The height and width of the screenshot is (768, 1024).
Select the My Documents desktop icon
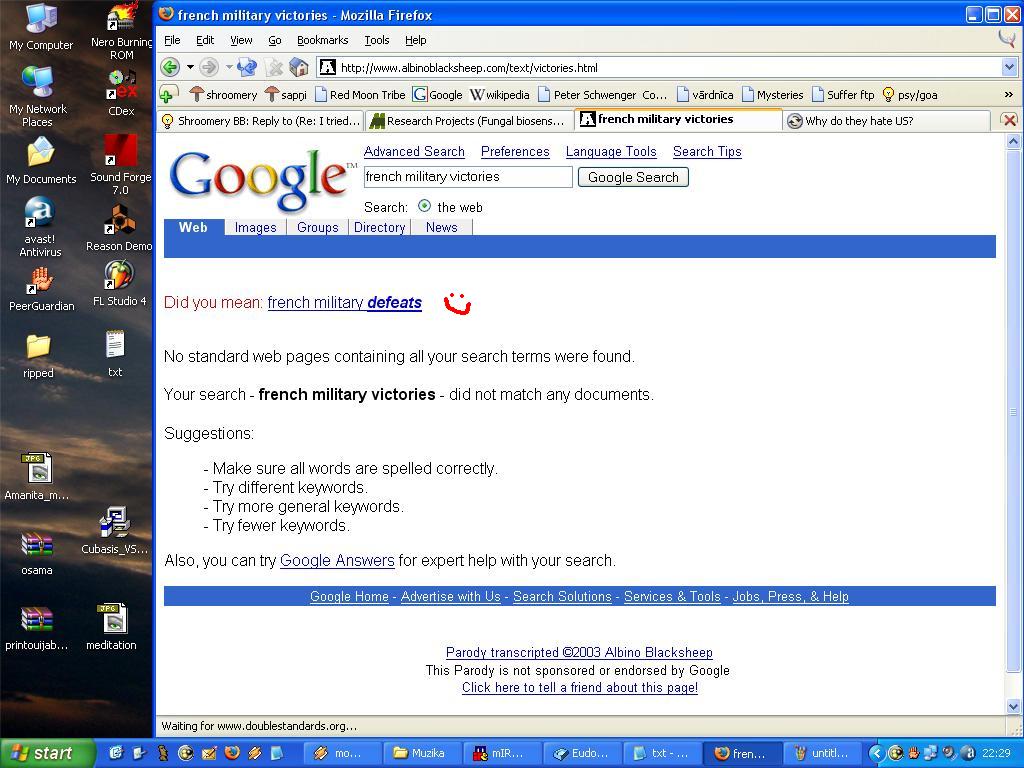[x=41, y=161]
